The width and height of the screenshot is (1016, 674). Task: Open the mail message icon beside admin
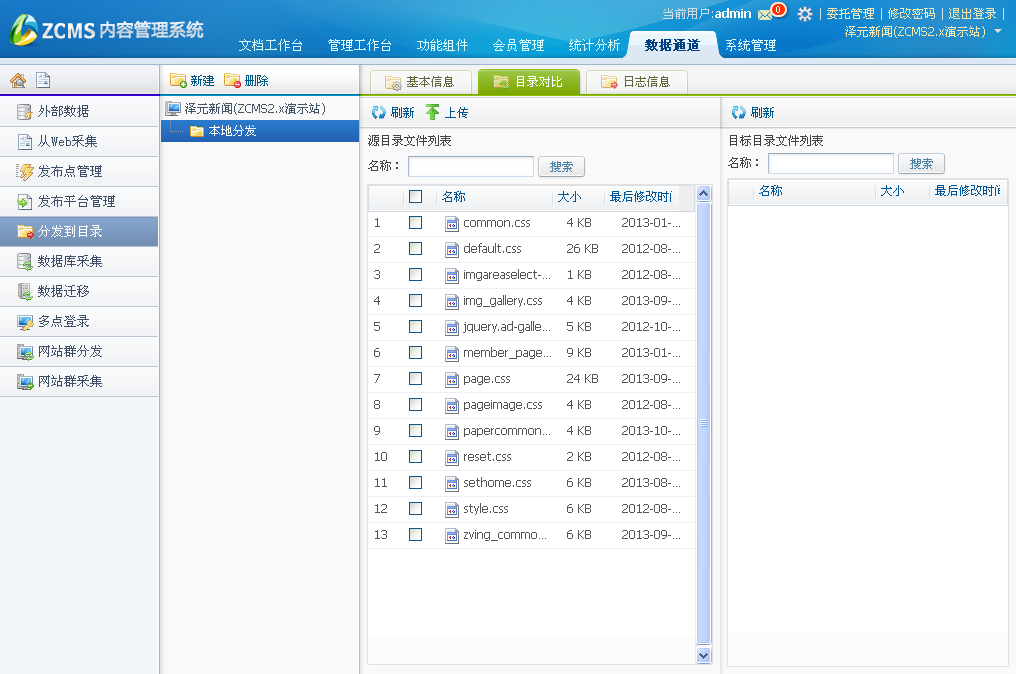(x=765, y=14)
